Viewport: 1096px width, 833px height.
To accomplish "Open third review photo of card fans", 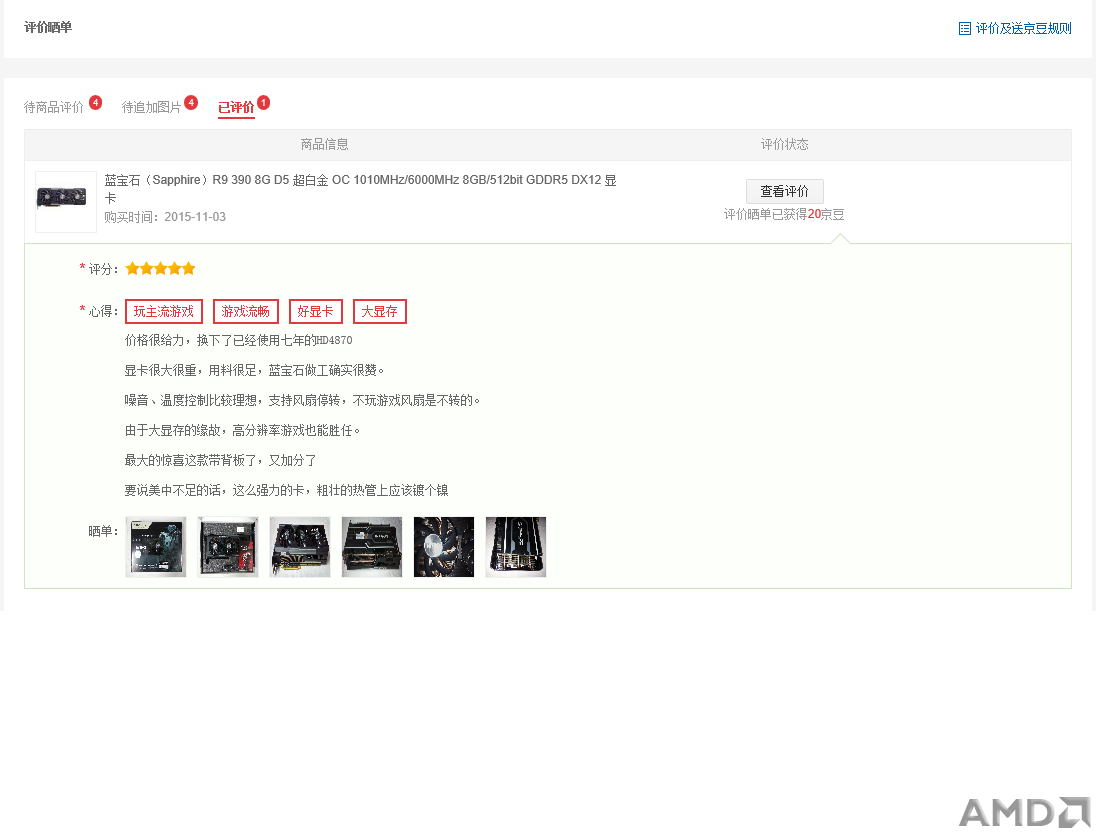I will coord(300,547).
